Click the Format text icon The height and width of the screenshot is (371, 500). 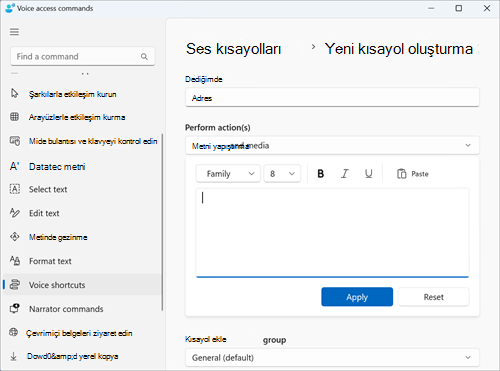point(15,261)
